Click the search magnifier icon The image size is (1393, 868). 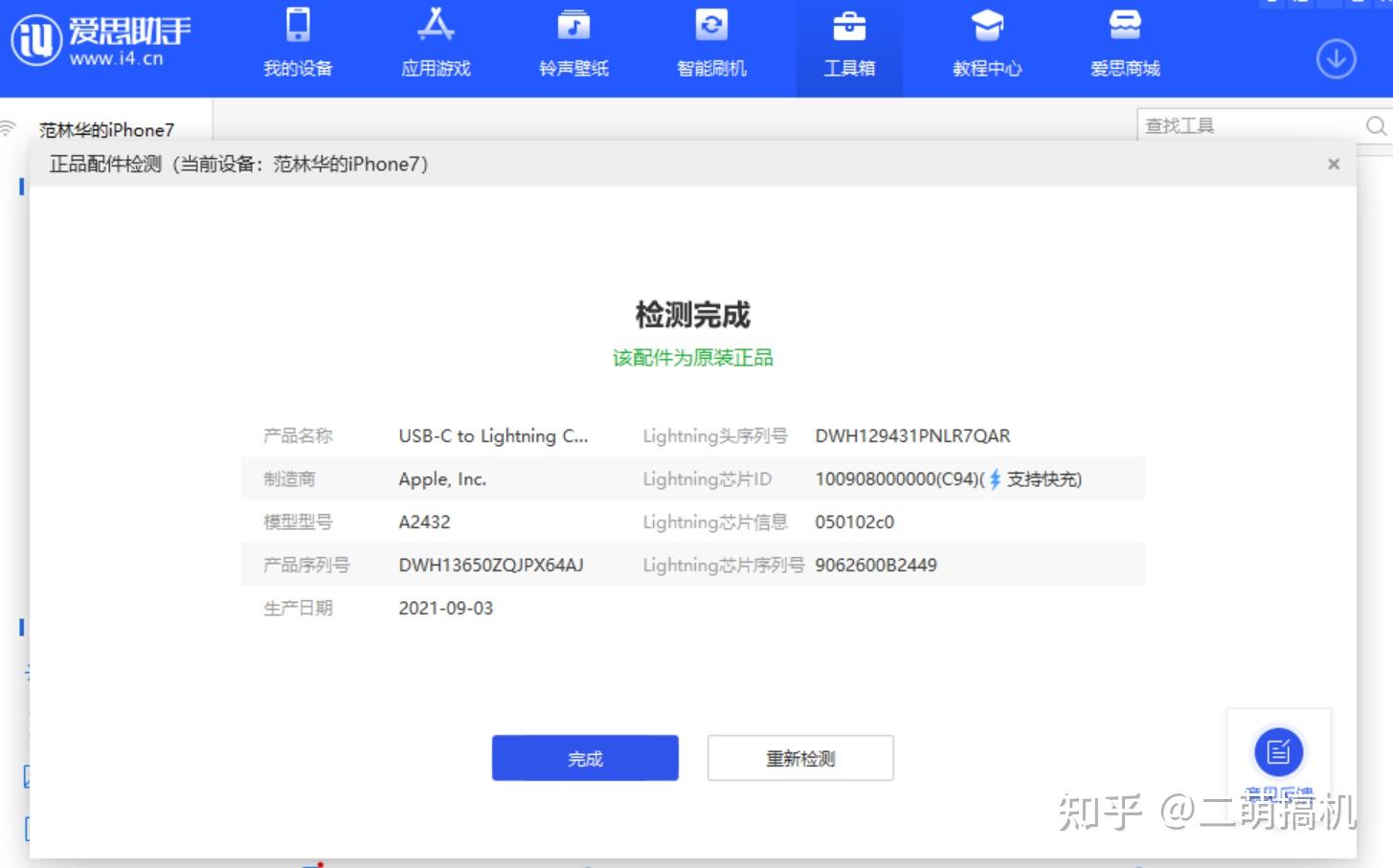(1376, 125)
